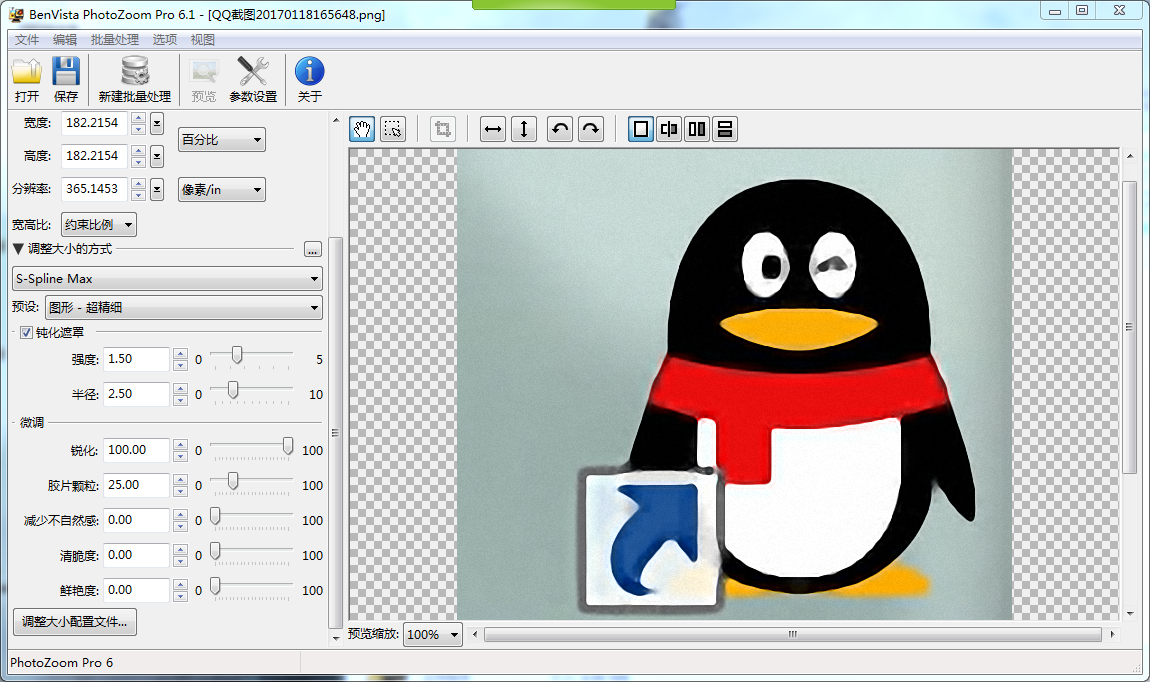Open the 宽度 value preset arrow menu
This screenshot has height=682, width=1150.
click(x=157, y=123)
